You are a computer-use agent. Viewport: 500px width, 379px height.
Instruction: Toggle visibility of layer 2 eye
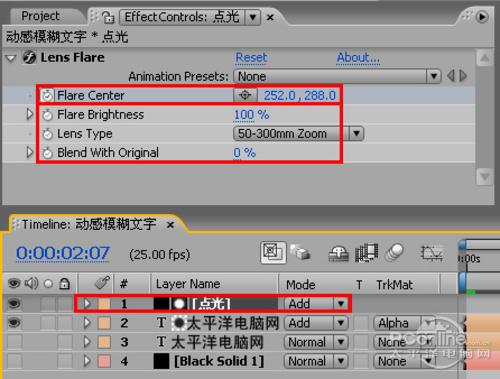click(x=14, y=323)
